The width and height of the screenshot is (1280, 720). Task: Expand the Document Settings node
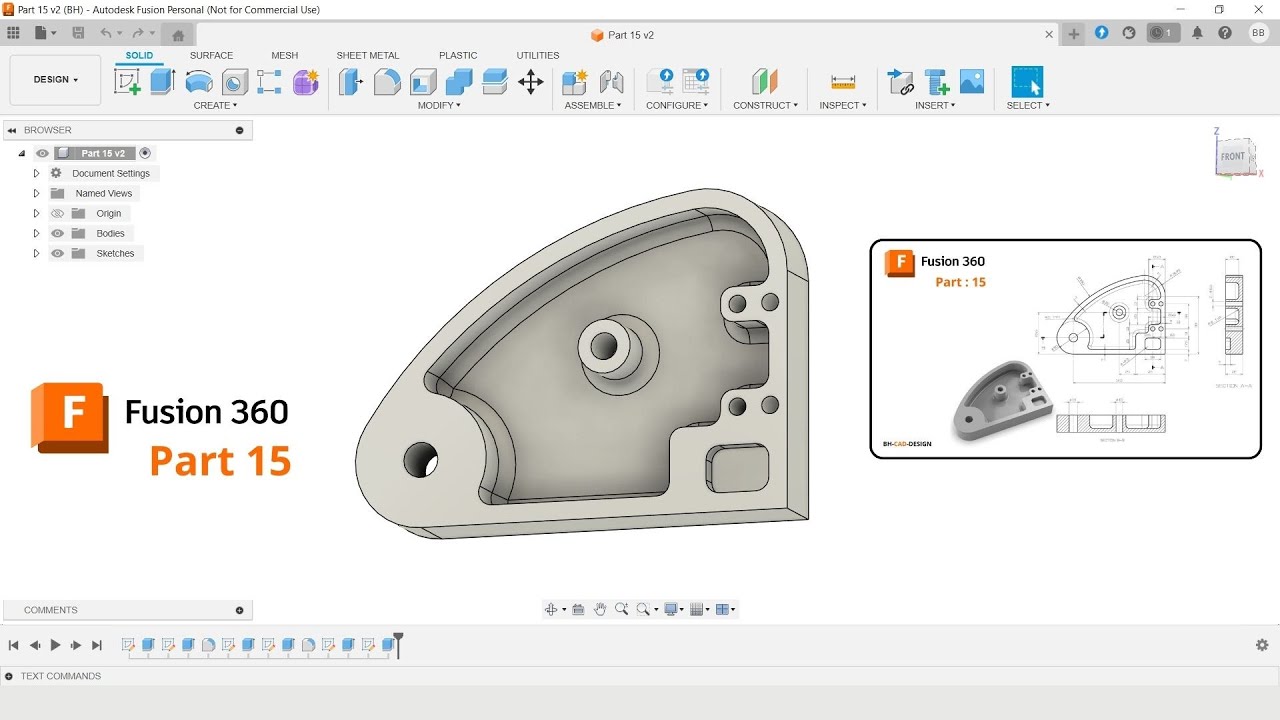[x=36, y=173]
